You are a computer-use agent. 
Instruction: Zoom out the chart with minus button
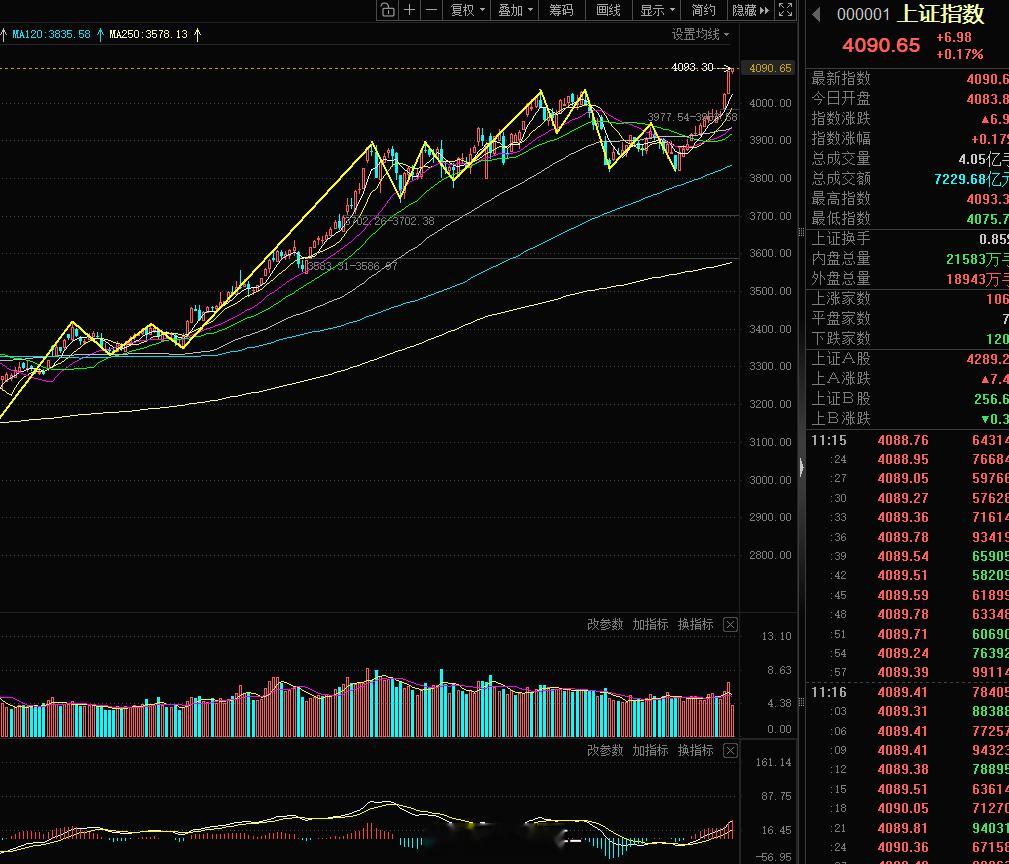tap(431, 10)
